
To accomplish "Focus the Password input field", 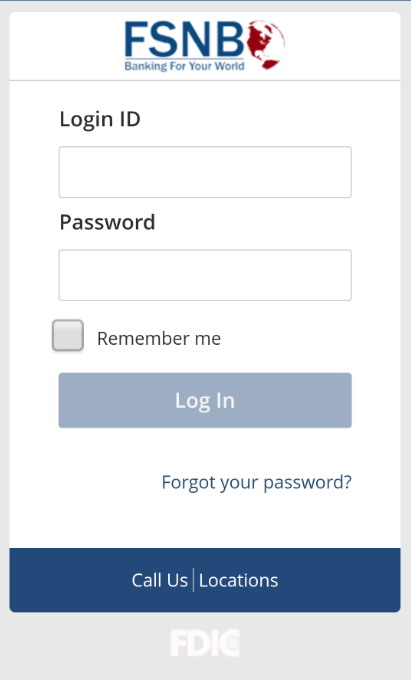I will 205,275.
